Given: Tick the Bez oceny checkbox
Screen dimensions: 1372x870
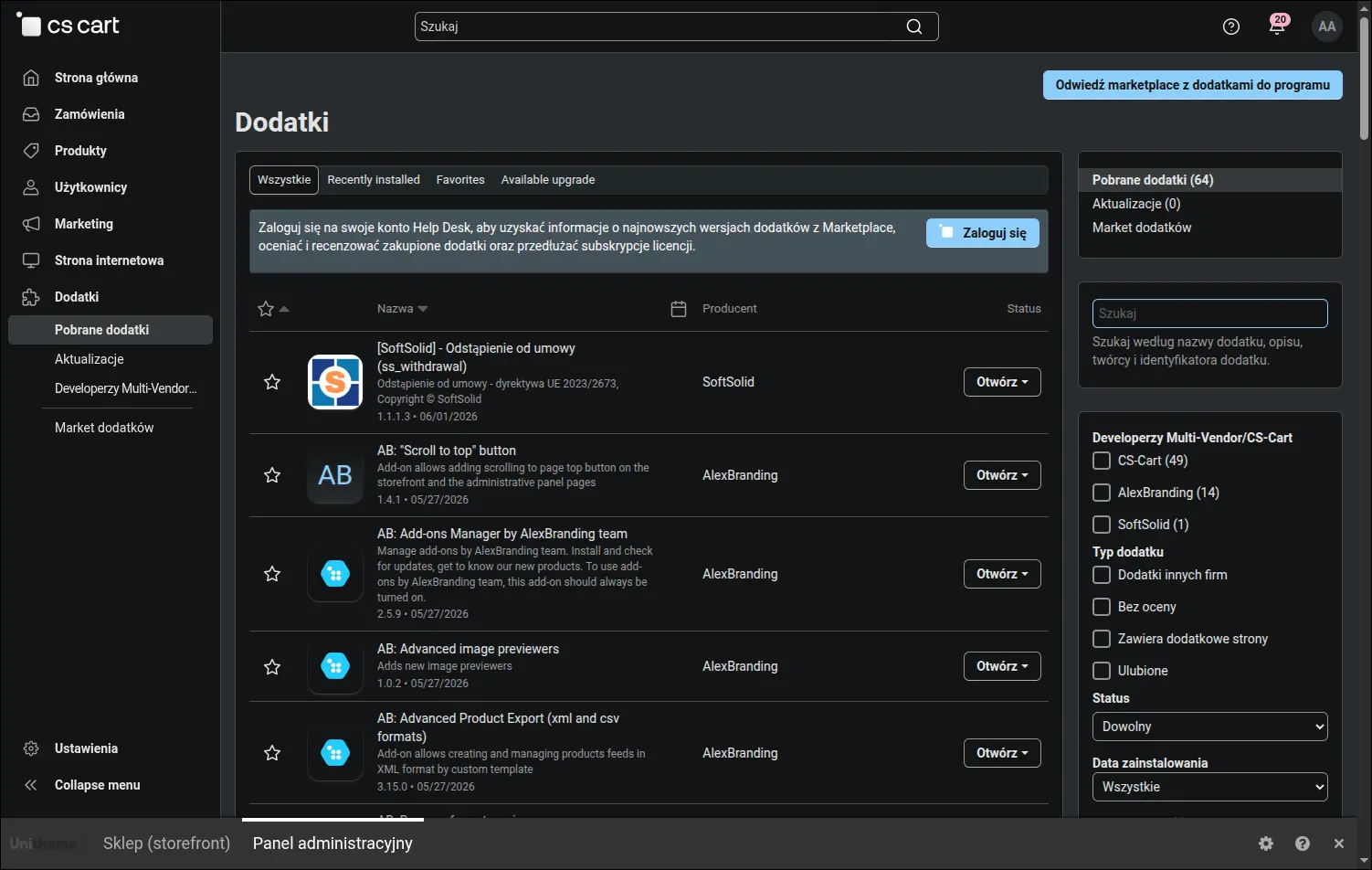Looking at the screenshot, I should [x=1102, y=607].
